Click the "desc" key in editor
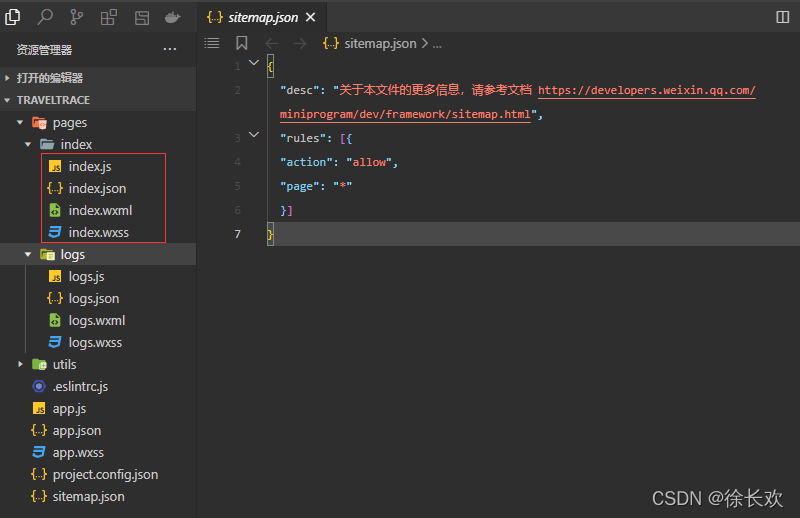Viewport: 800px width, 518px height. coord(299,90)
